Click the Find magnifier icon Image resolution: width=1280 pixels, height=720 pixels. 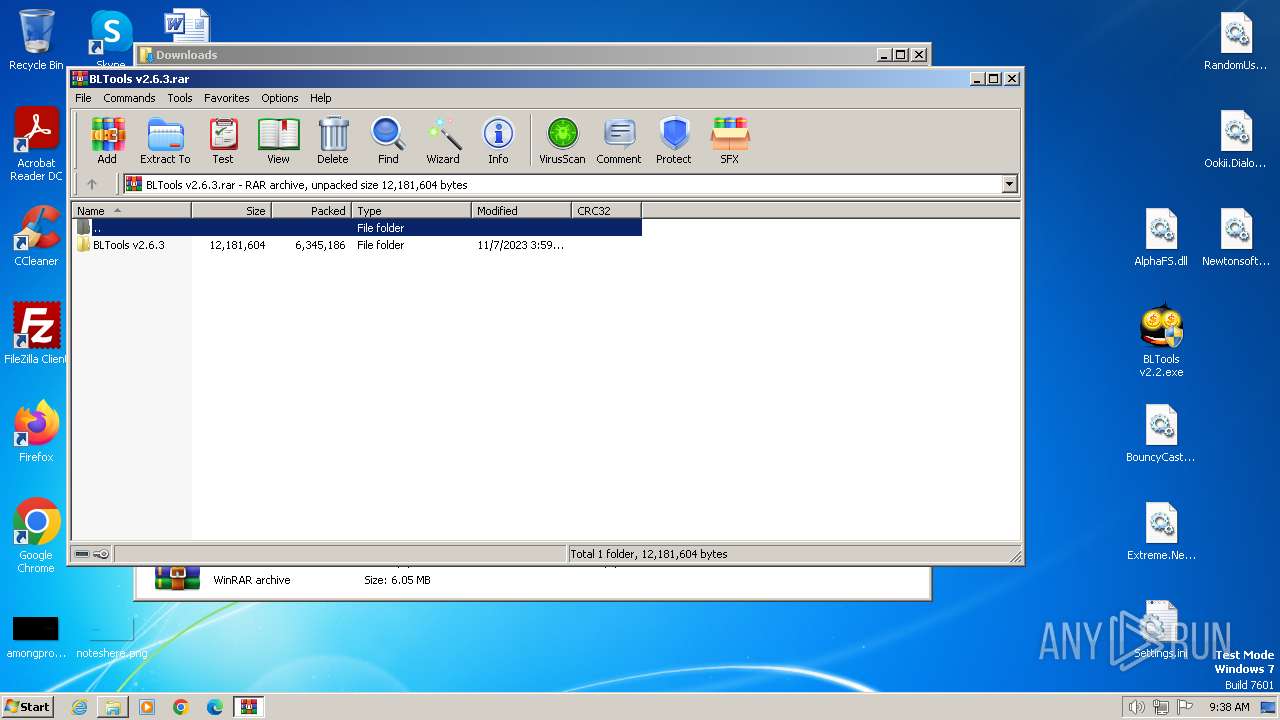[388, 140]
